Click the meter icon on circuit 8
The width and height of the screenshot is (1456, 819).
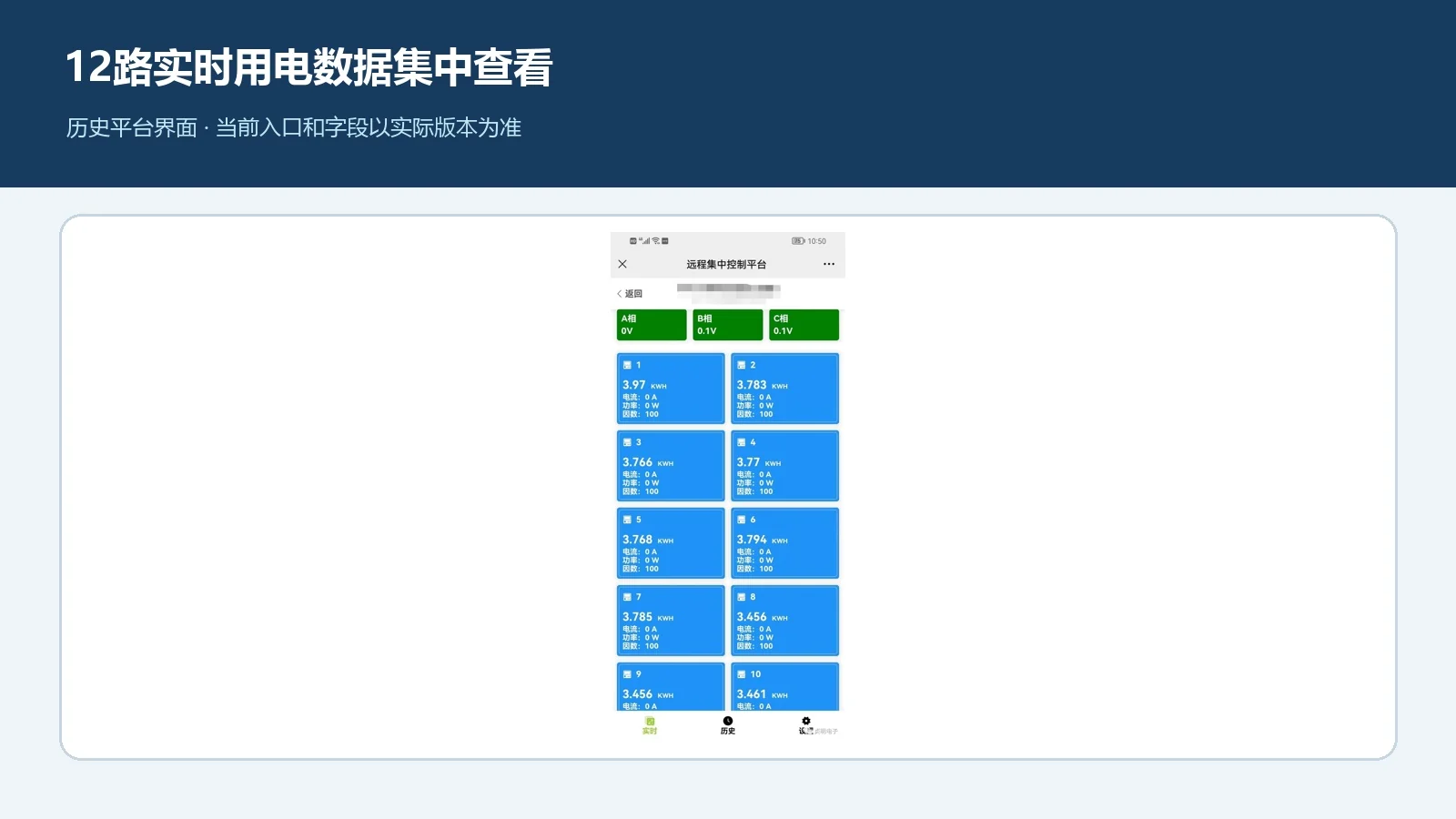point(742,597)
